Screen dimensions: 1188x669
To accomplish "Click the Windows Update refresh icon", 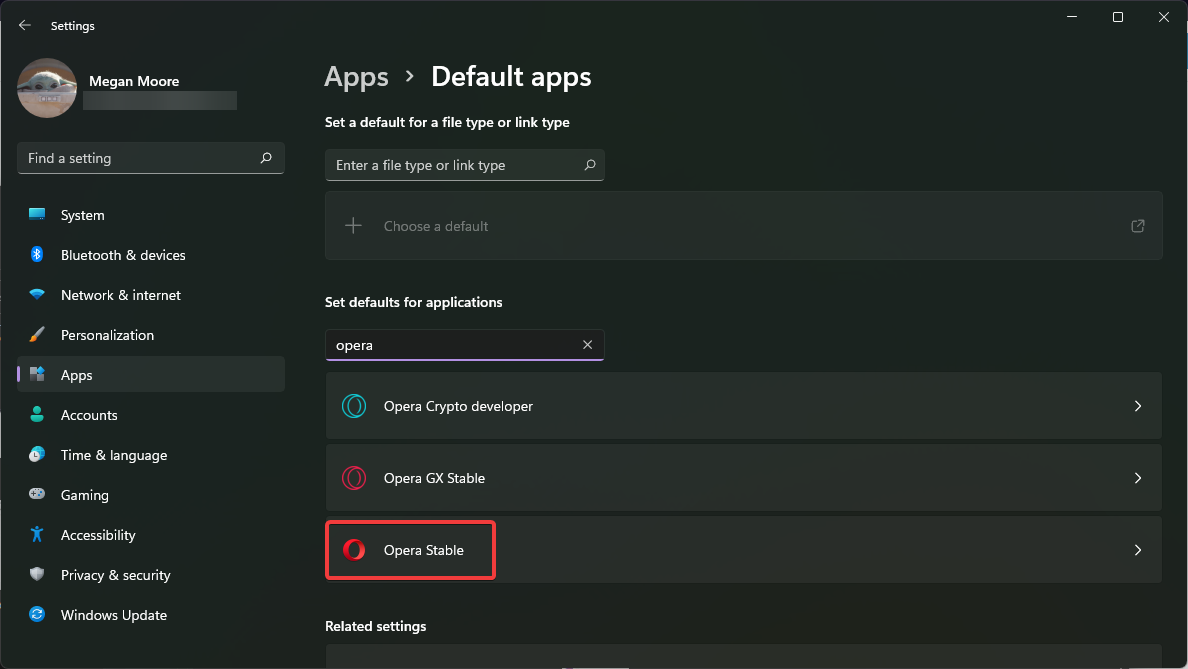I will pyautogui.click(x=36, y=614).
